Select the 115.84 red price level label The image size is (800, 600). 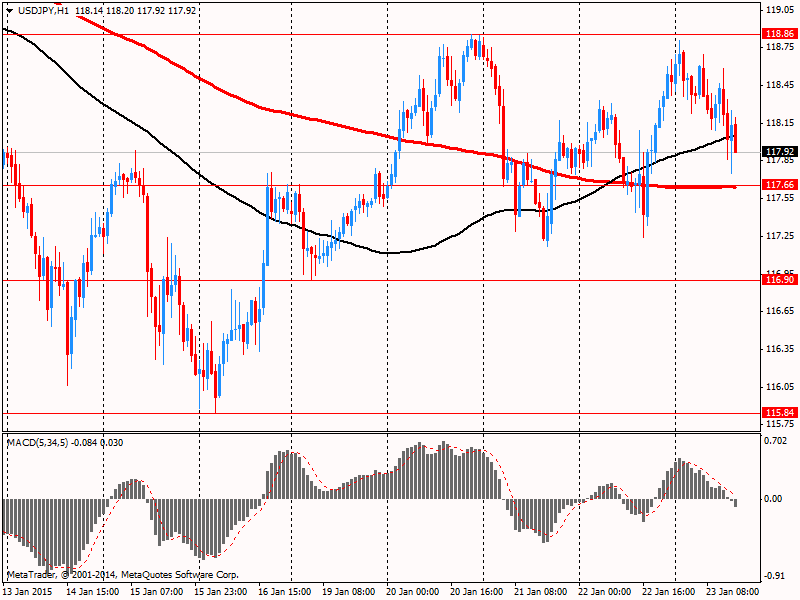780,412
